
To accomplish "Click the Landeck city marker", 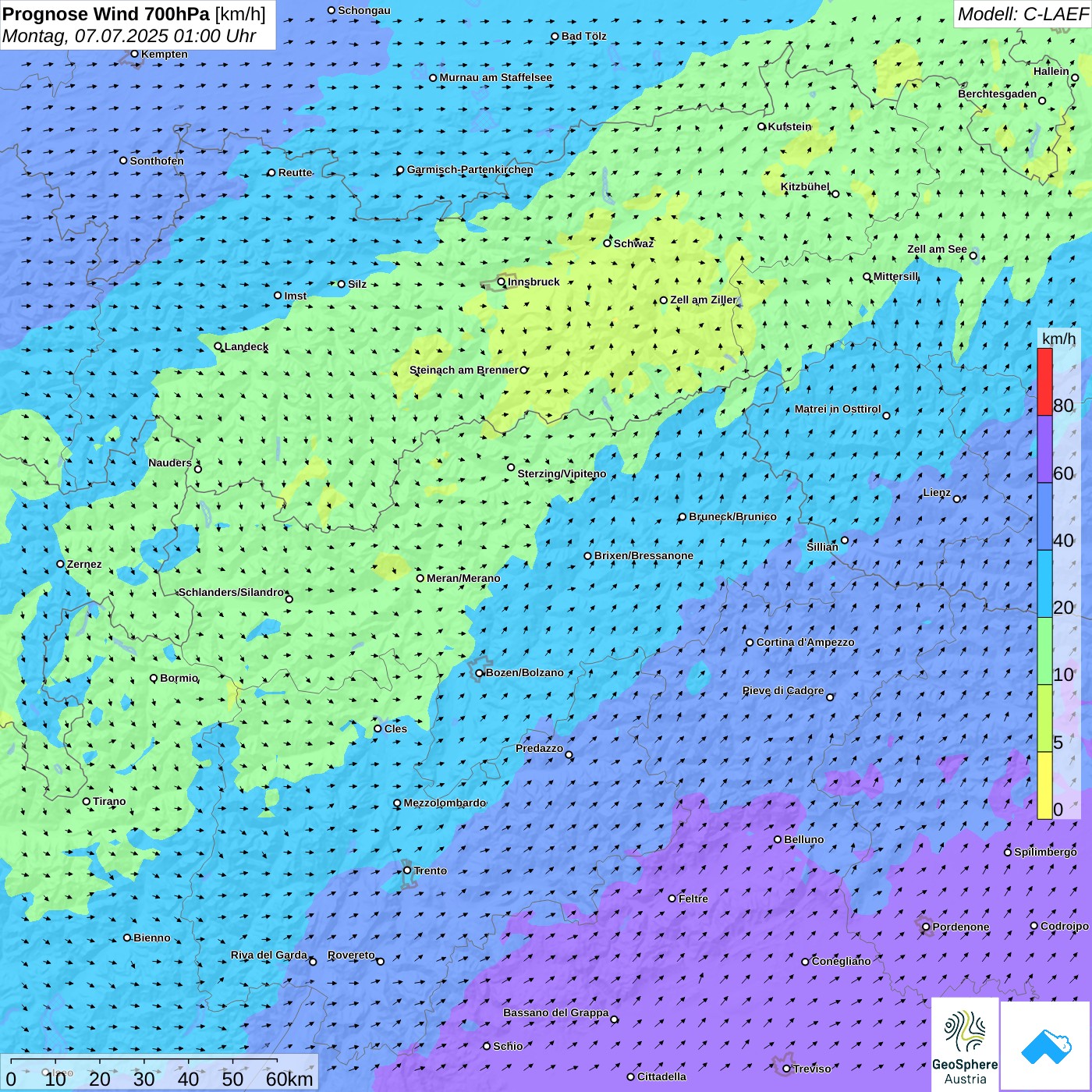I will coord(218,346).
